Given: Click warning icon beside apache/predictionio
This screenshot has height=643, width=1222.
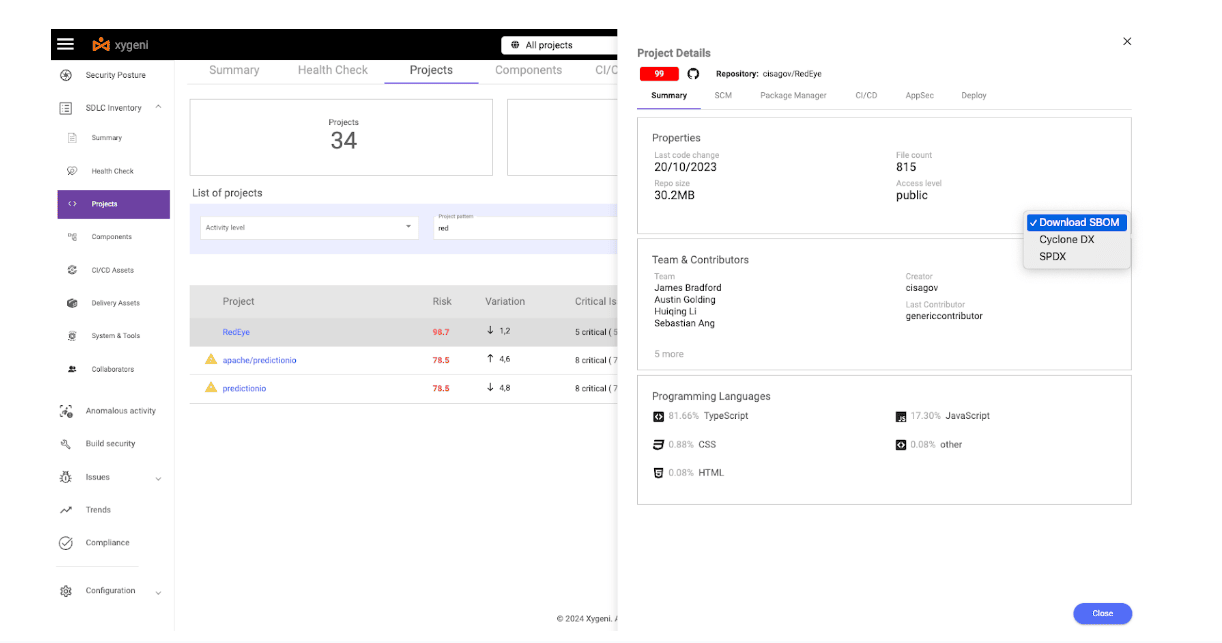Looking at the screenshot, I should (x=211, y=359).
